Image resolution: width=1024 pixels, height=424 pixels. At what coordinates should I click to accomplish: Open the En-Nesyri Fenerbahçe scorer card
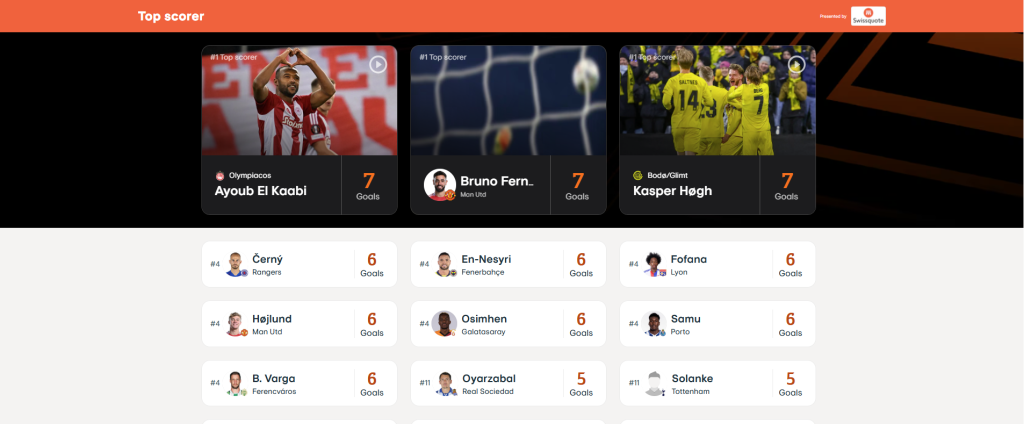click(x=508, y=264)
